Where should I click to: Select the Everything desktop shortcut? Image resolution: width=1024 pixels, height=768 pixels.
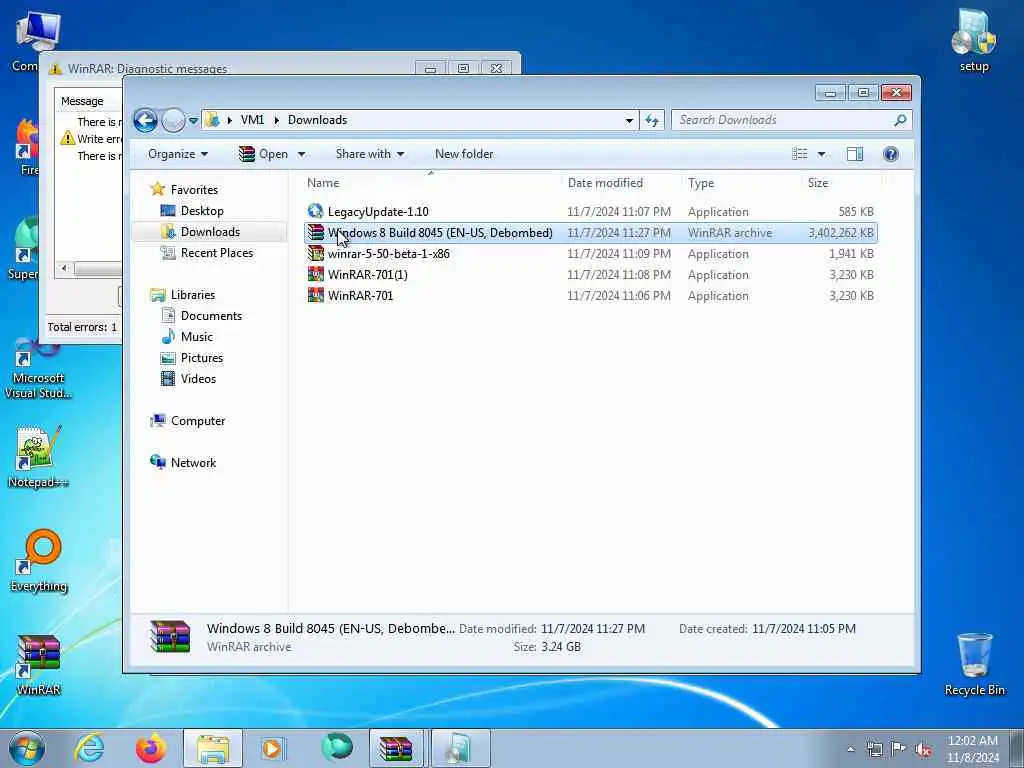click(39, 562)
